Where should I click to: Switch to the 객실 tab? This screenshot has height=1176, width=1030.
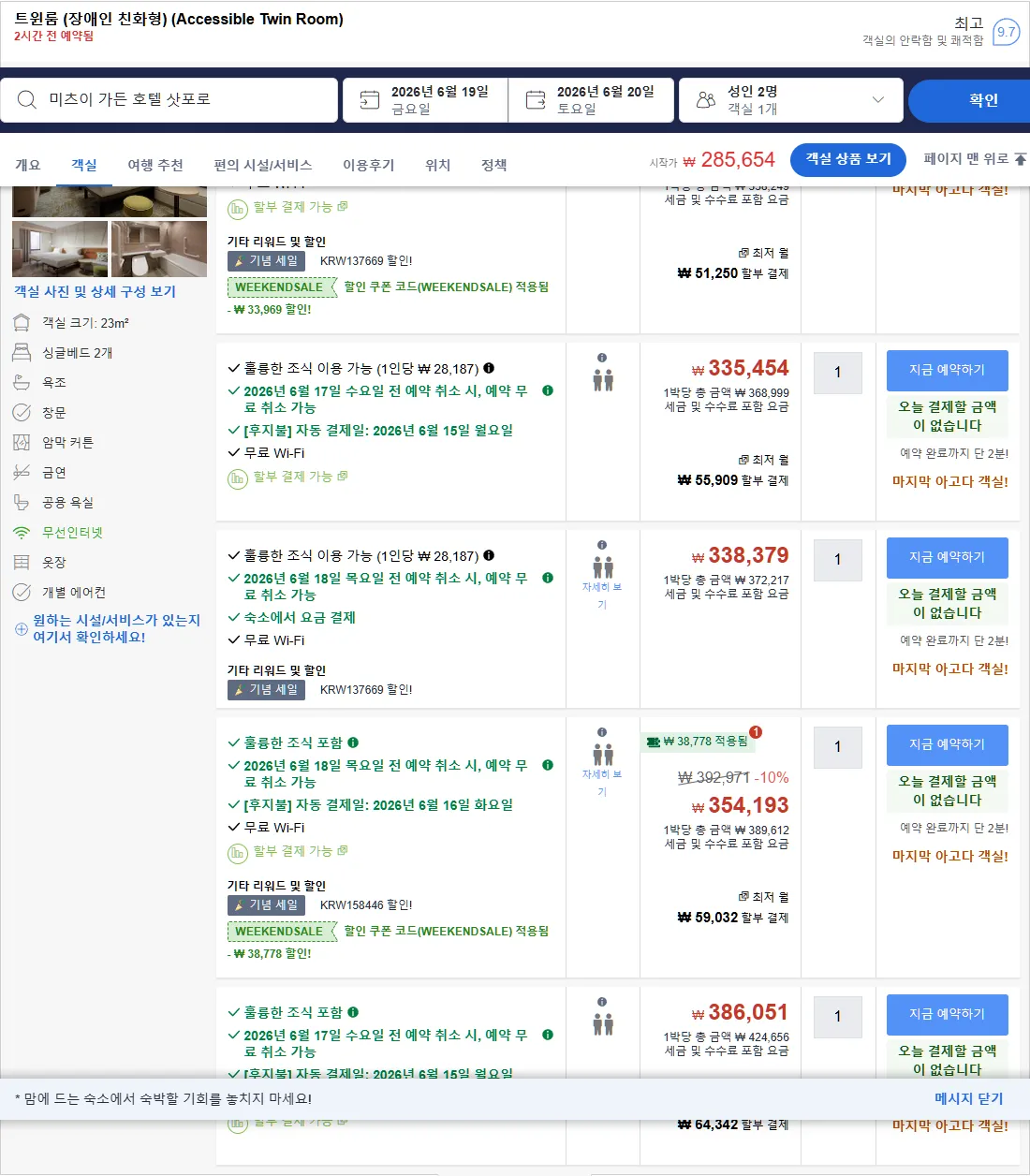84,165
